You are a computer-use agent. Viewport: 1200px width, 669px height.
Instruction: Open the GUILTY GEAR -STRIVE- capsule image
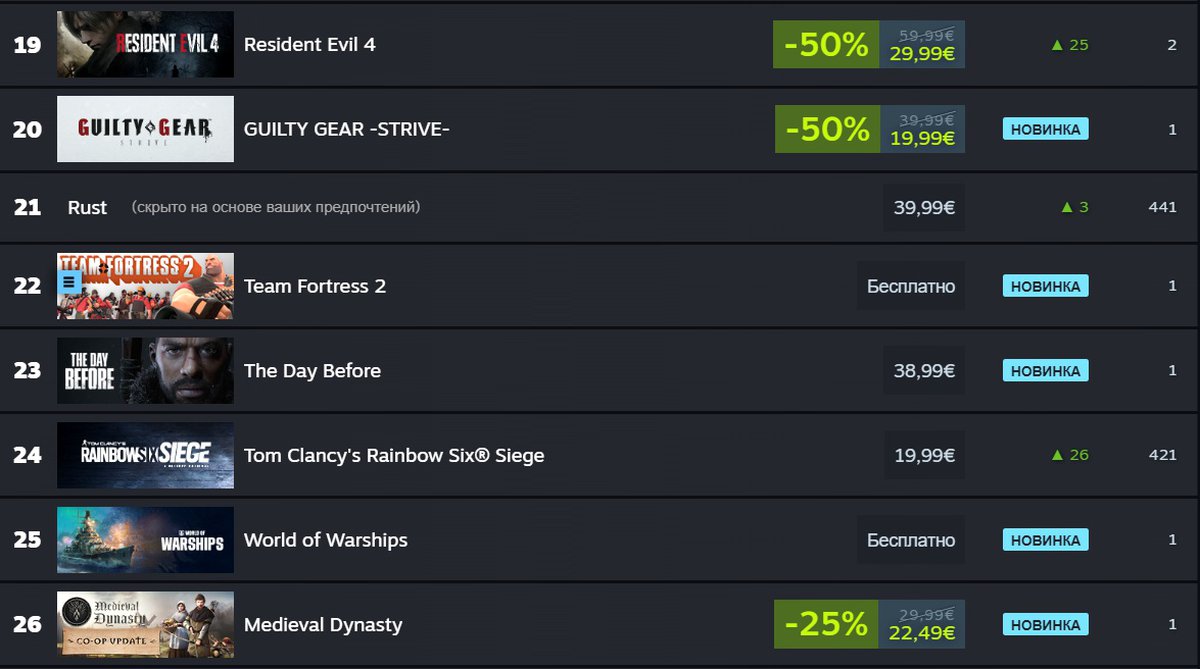click(x=145, y=129)
